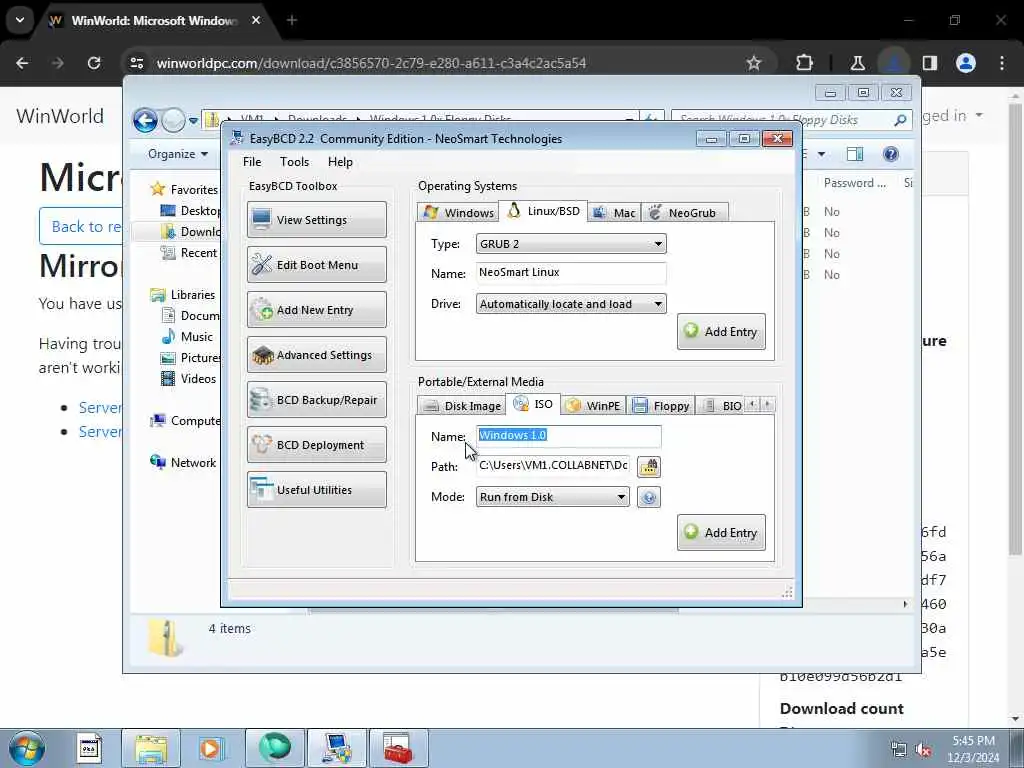
Task: Bookmark page with star icon
Action: pyautogui.click(x=754, y=63)
